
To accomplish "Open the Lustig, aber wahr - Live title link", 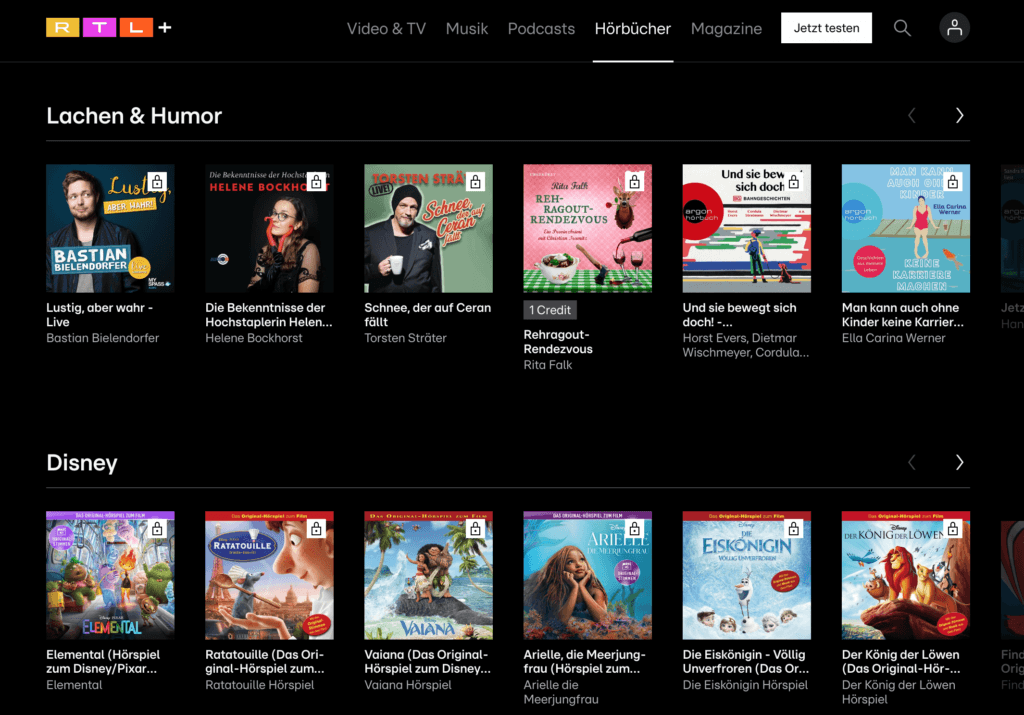I will pyautogui.click(x=99, y=315).
